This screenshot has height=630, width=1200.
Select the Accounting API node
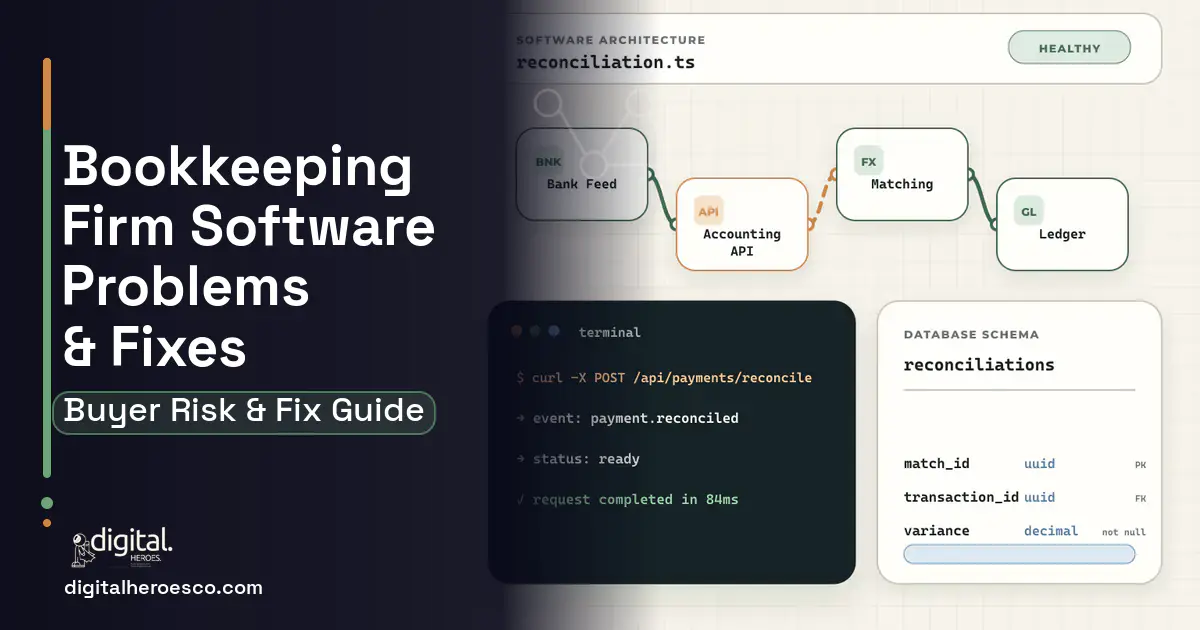[742, 224]
